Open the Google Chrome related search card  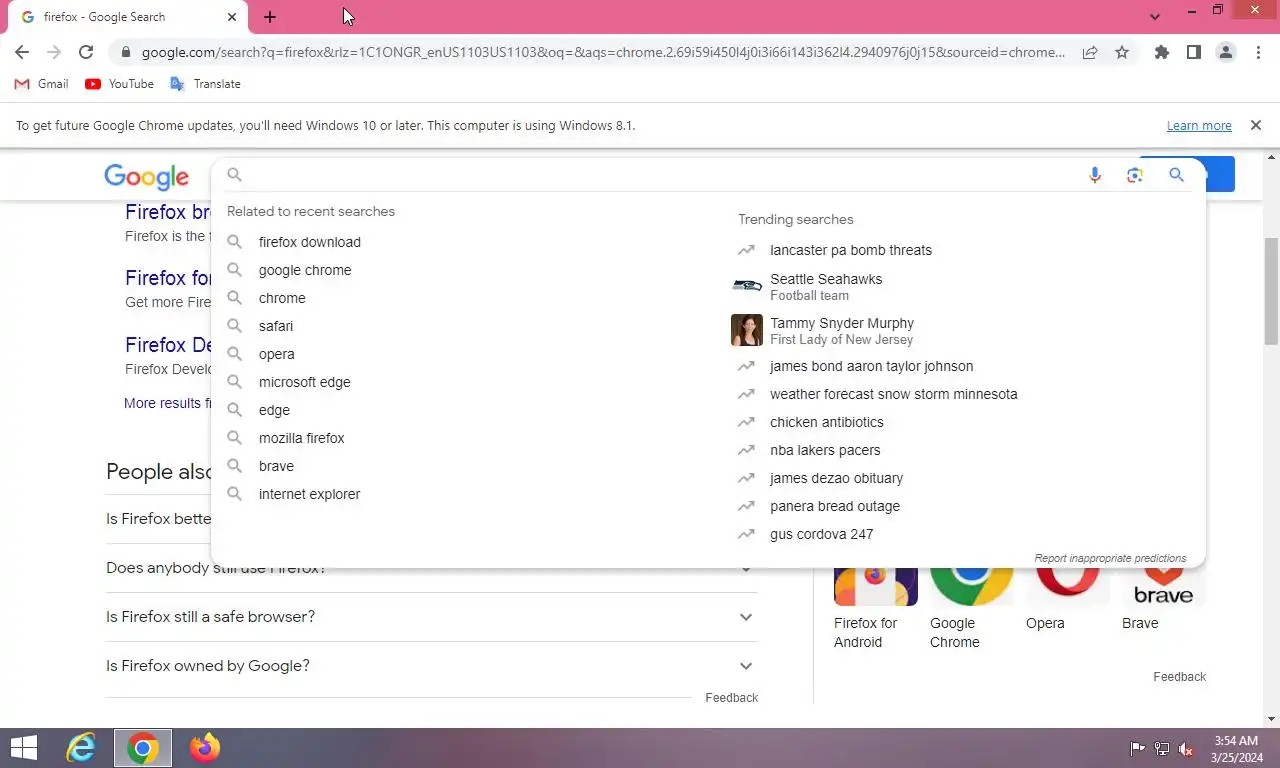click(971, 610)
